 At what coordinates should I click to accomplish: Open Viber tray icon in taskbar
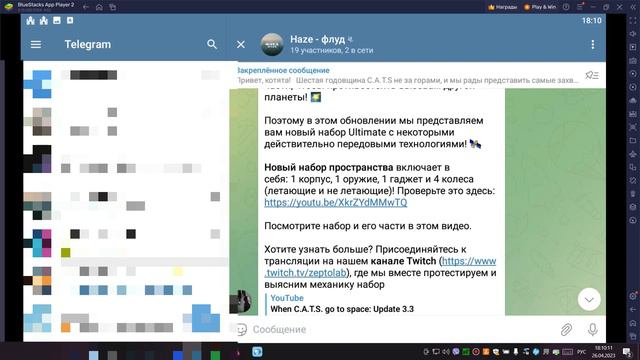tap(456, 351)
